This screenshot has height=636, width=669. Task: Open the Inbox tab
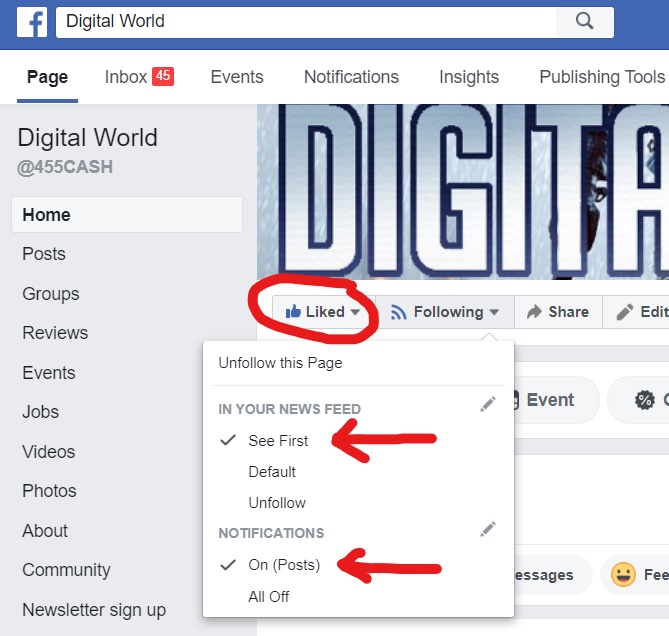coord(139,77)
